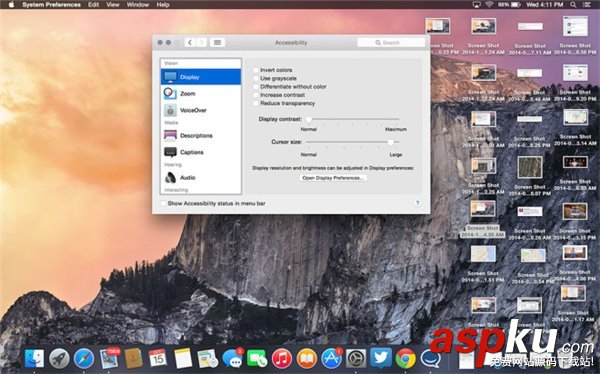This screenshot has height=374, width=600.
Task: Select Screen Shot 7.11 AM desktop file
Action: [x=530, y=26]
